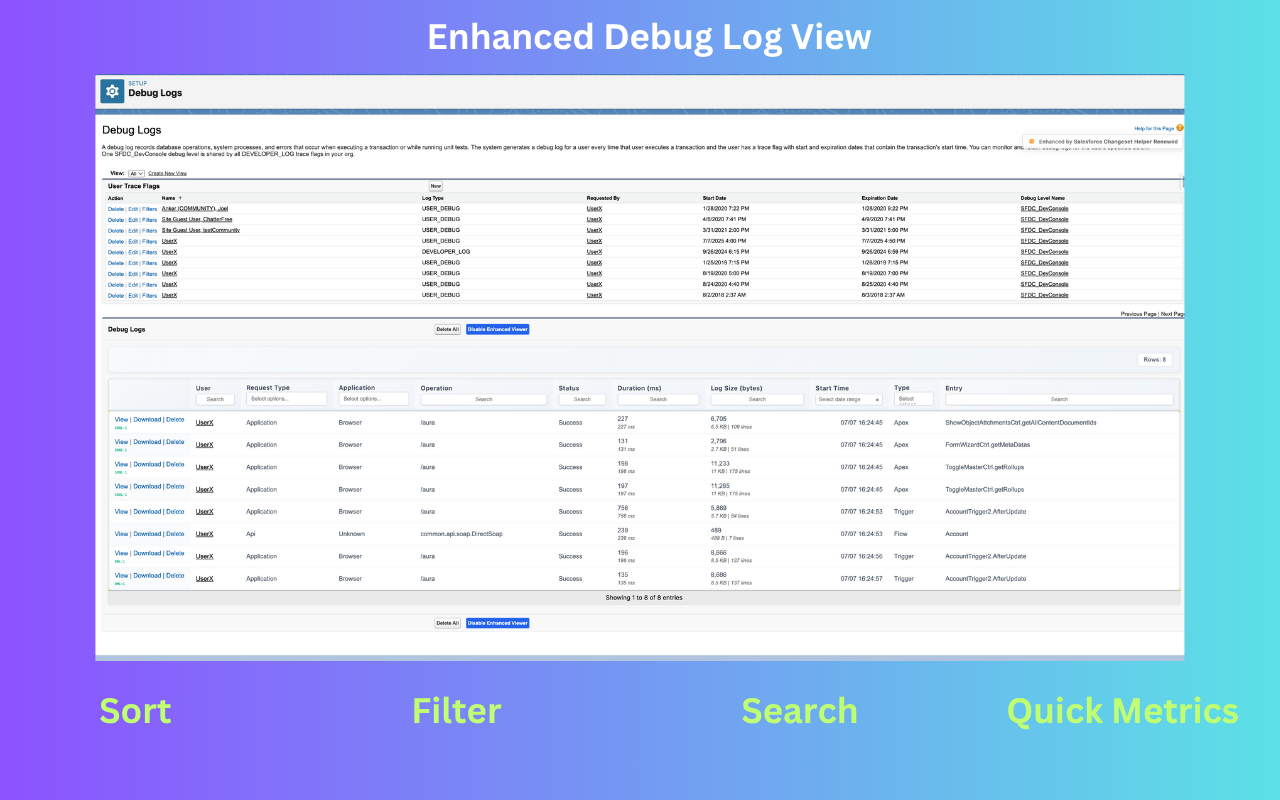Click the upper Delete All button
This screenshot has width=1280, height=800.
point(447,329)
